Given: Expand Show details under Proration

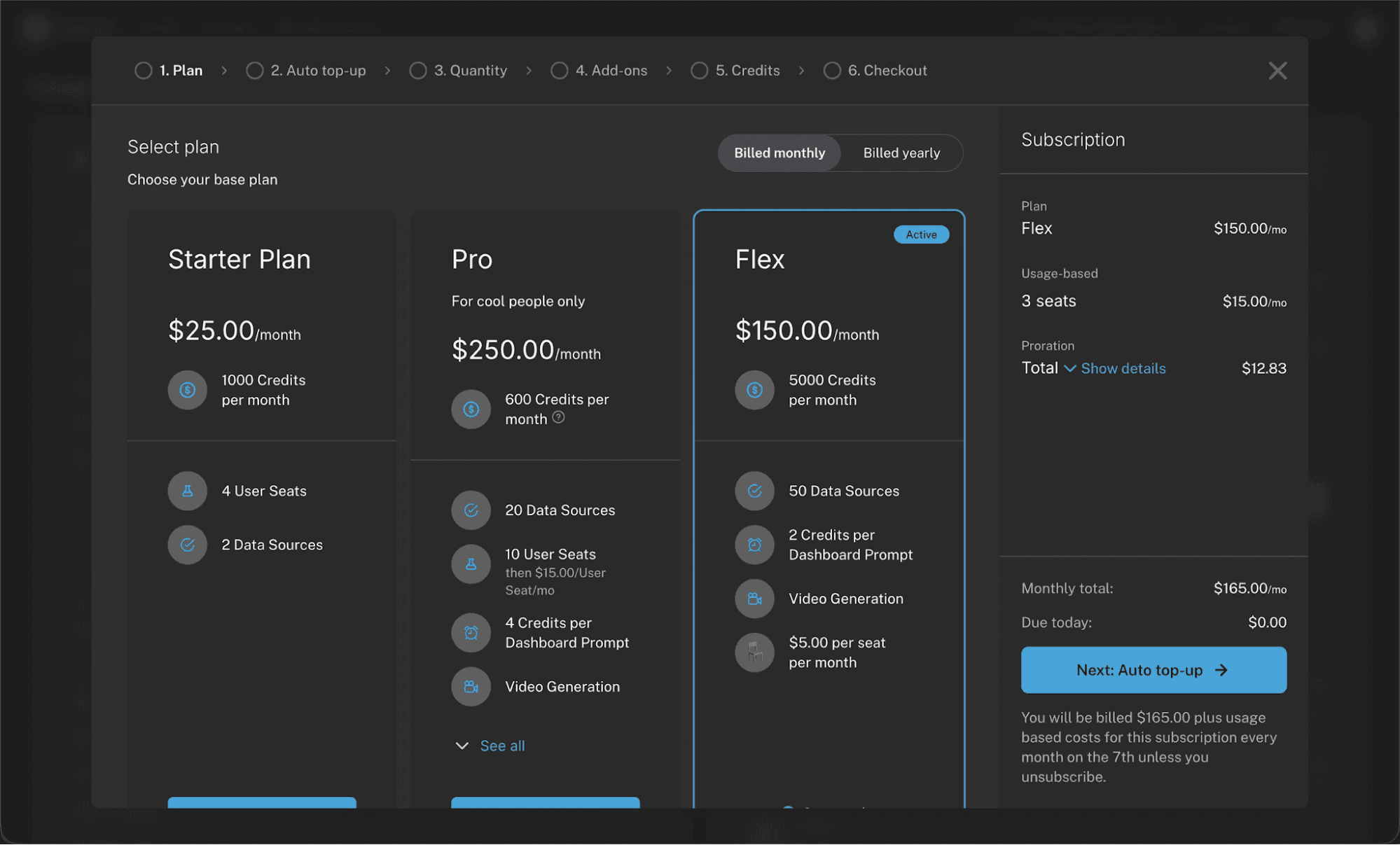Looking at the screenshot, I should 1123,368.
